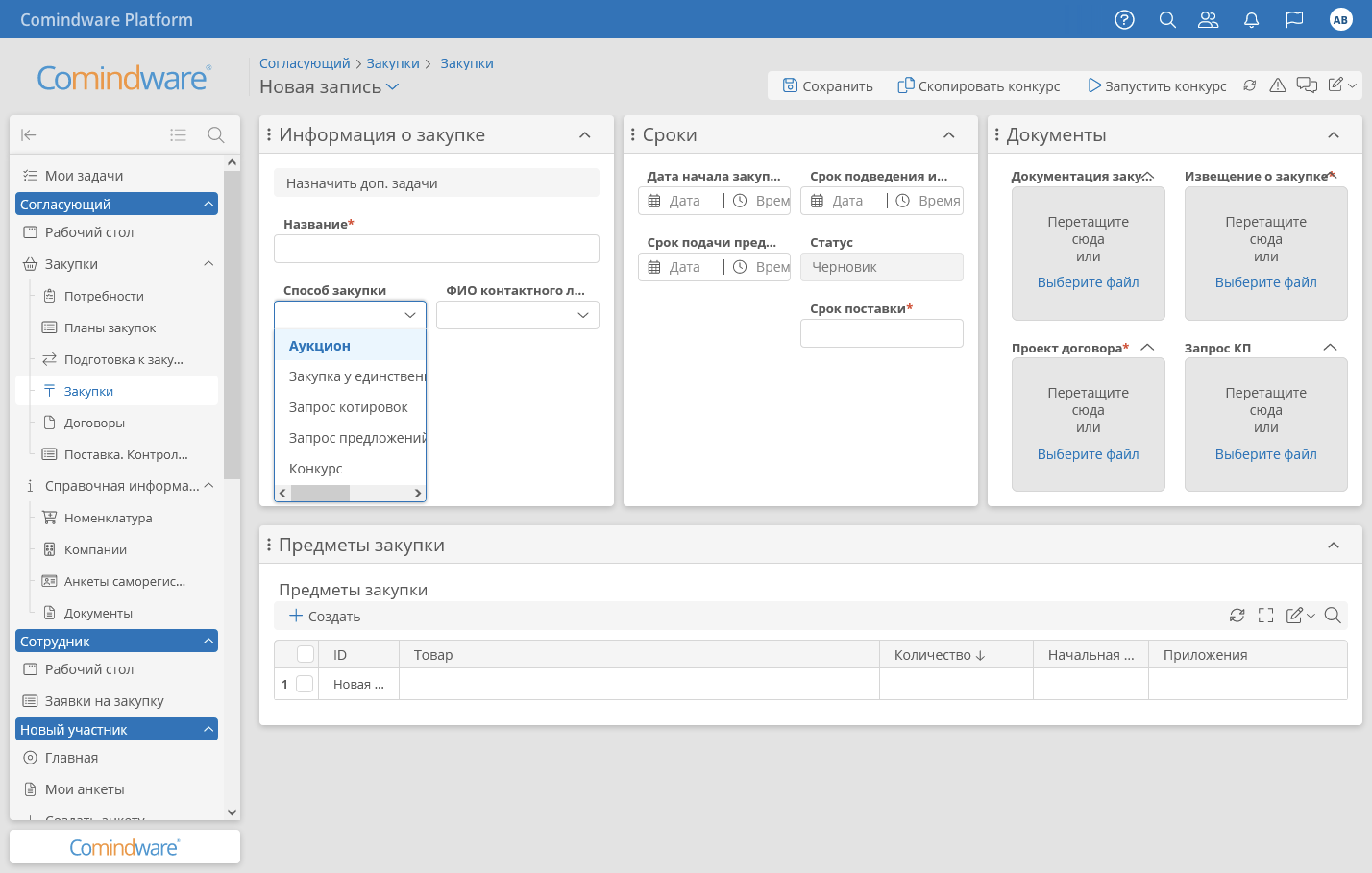Choose file for Документация закупки
Screen dimensions: 1372x873
pyautogui.click(x=1088, y=282)
